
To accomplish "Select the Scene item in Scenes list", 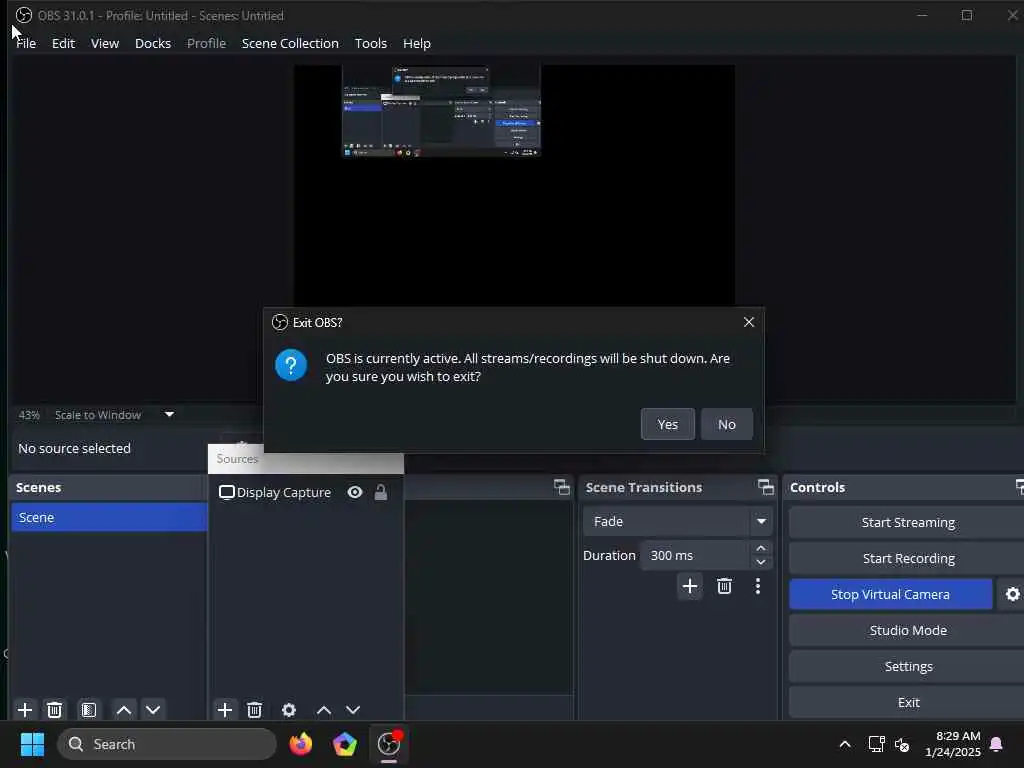I will 109,517.
